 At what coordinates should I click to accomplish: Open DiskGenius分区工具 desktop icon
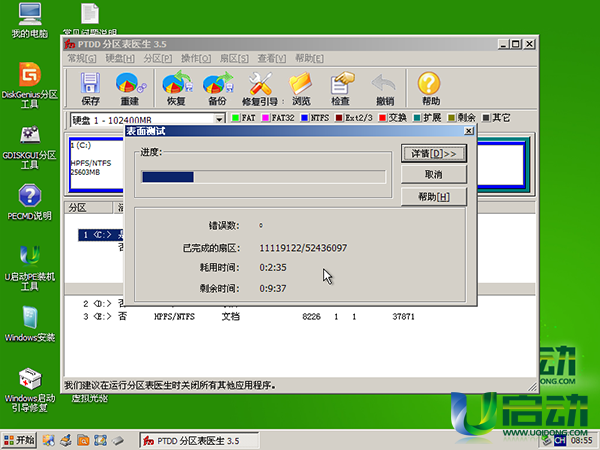29,85
